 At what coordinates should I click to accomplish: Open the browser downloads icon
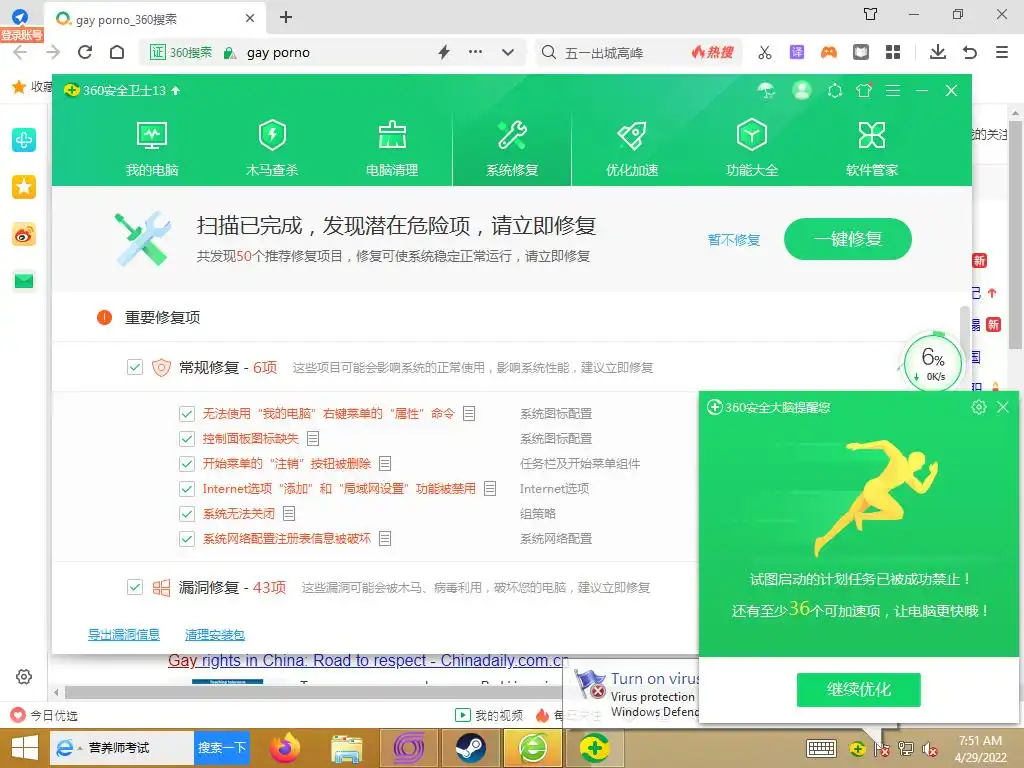click(x=938, y=52)
